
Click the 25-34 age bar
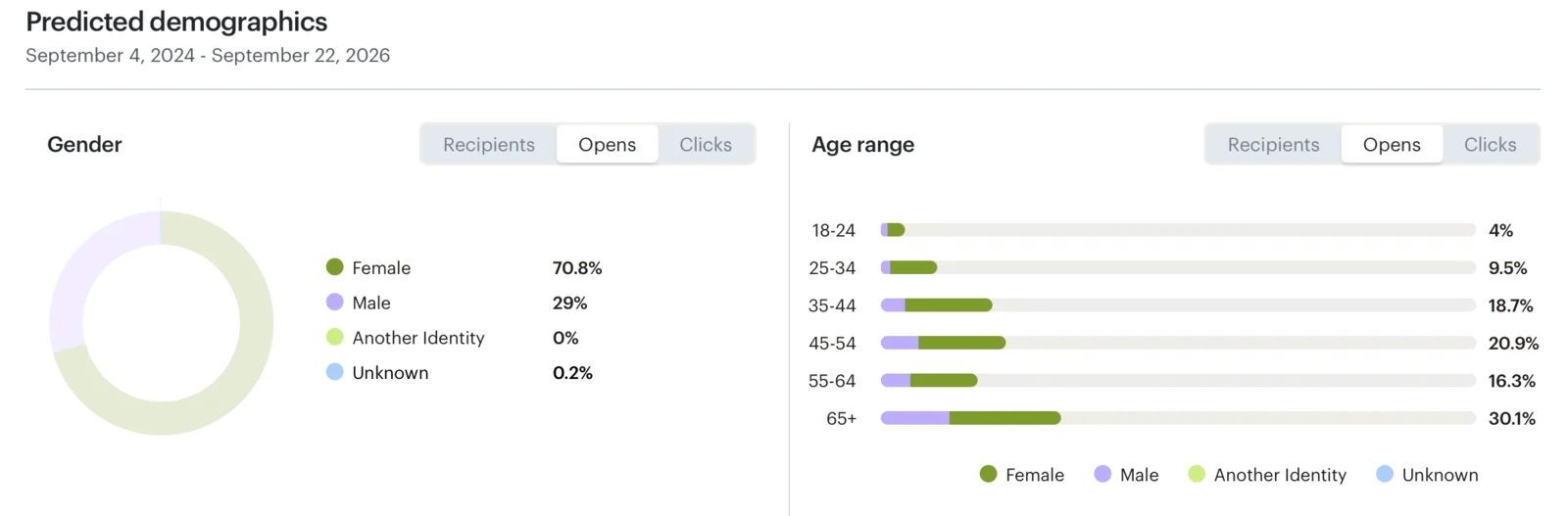[1178, 267]
